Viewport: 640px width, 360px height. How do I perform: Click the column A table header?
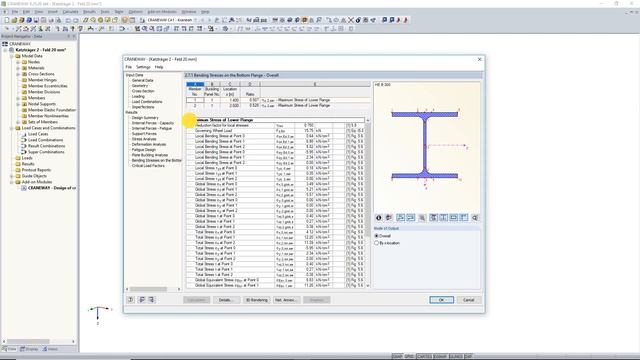pos(195,84)
